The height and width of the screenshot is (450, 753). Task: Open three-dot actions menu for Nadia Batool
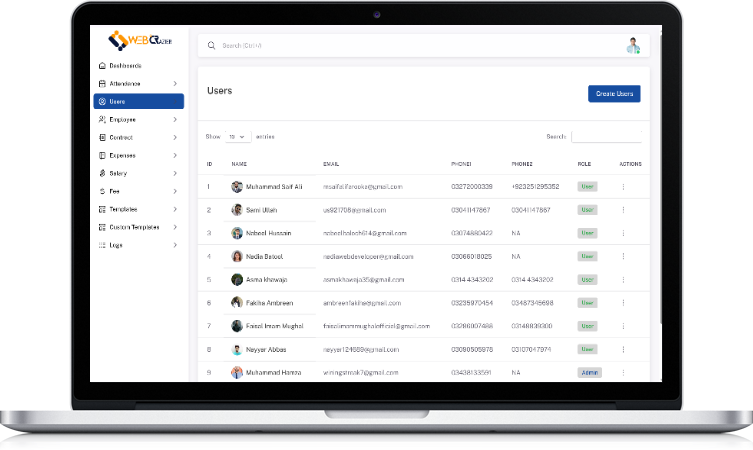click(x=623, y=256)
